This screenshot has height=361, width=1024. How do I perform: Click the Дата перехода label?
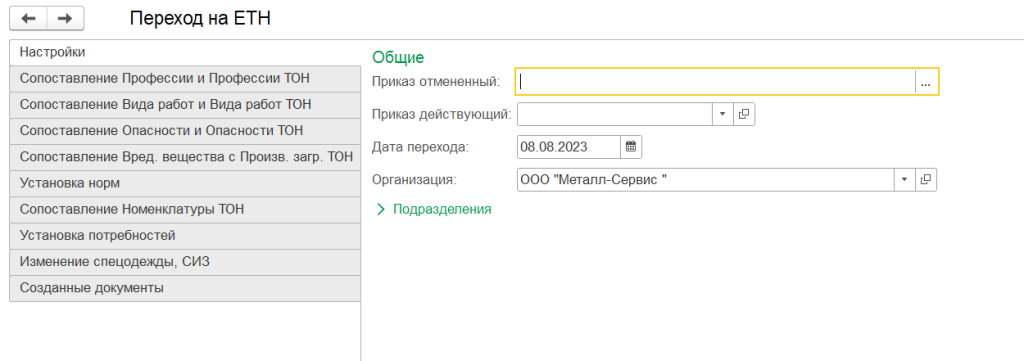tap(420, 147)
